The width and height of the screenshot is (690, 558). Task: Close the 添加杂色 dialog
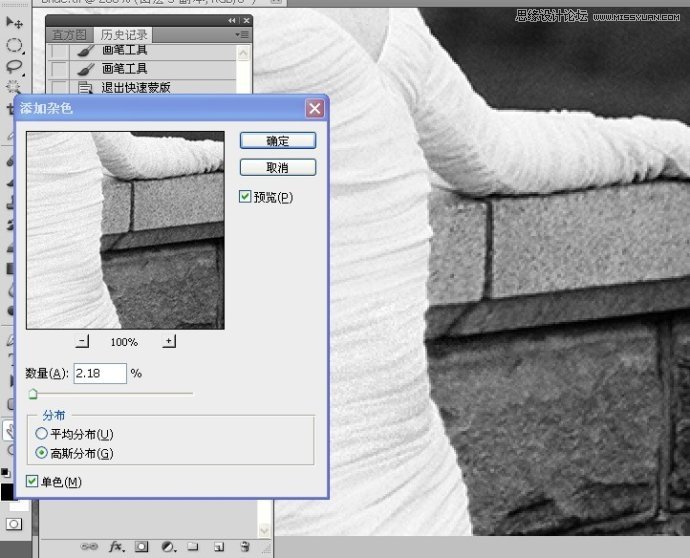click(x=315, y=108)
